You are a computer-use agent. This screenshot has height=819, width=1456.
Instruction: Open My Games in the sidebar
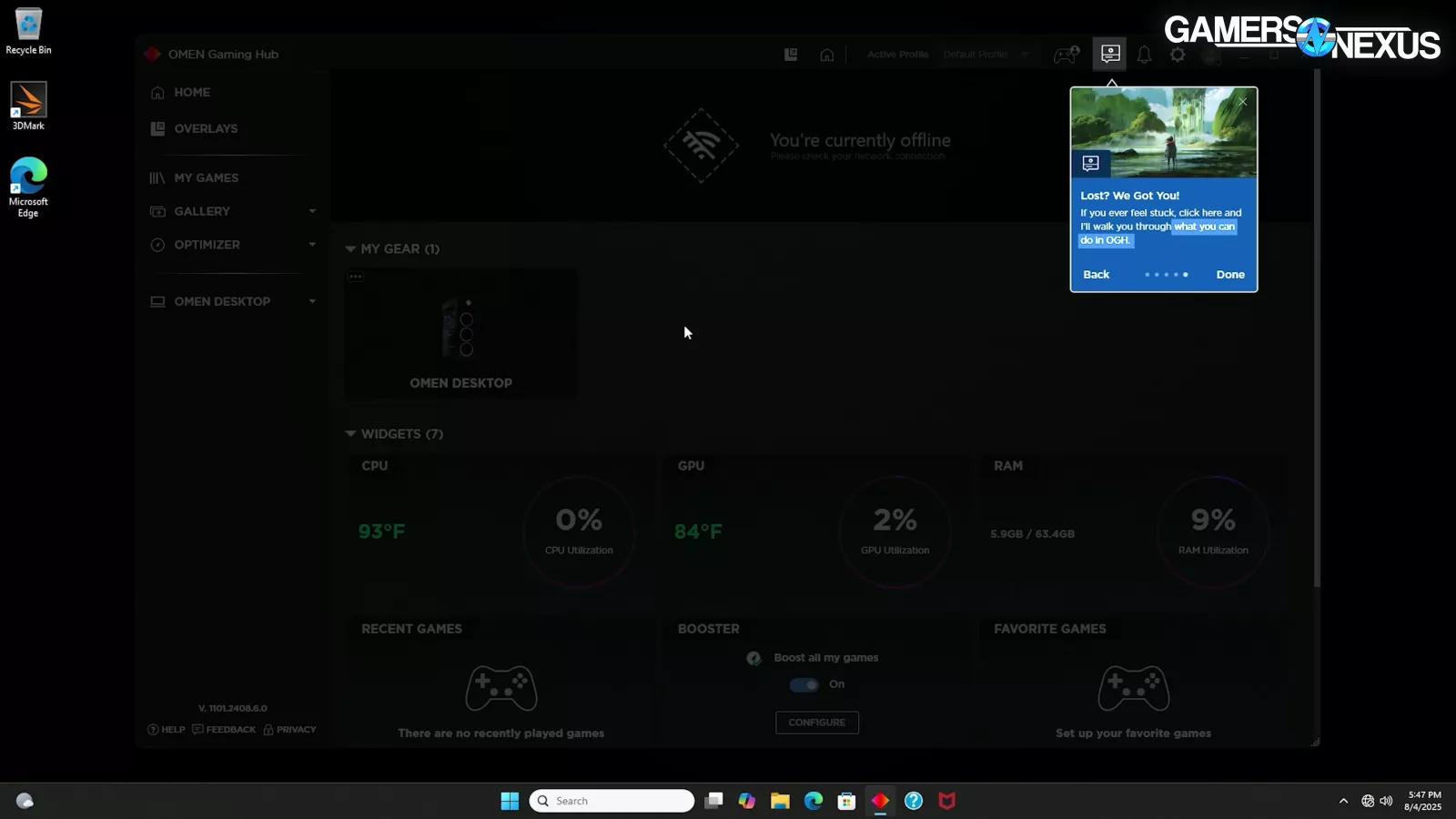pyautogui.click(x=206, y=177)
